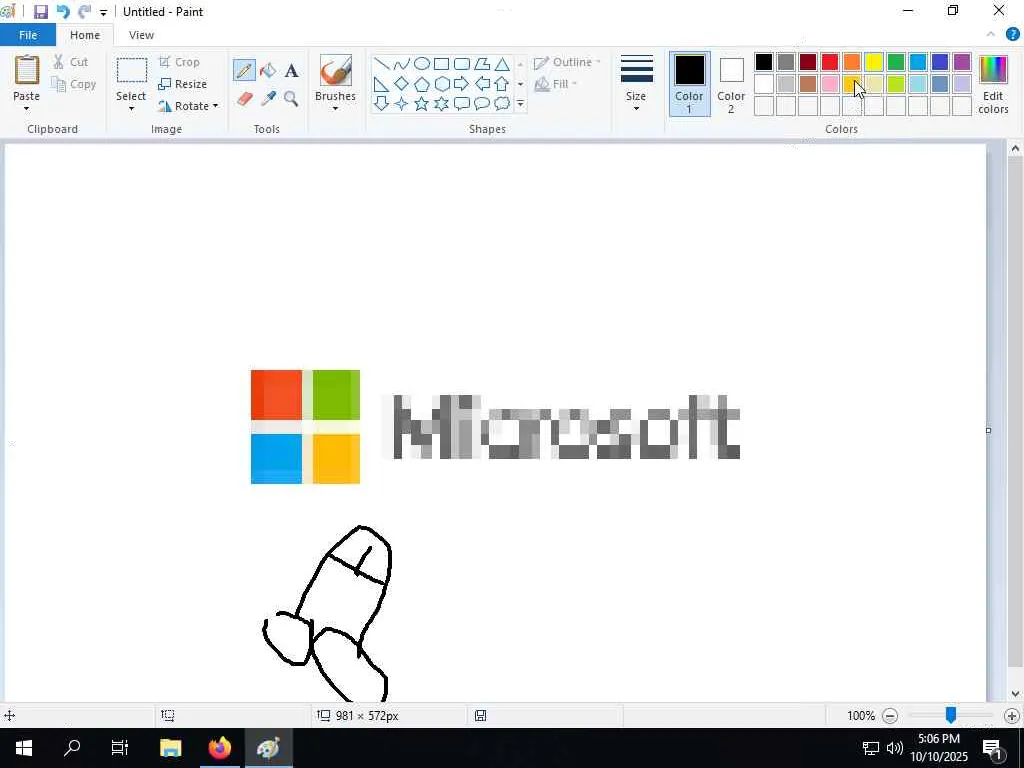Image resolution: width=1024 pixels, height=768 pixels.
Task: Click the Paste clipboard button
Action: 27,70
